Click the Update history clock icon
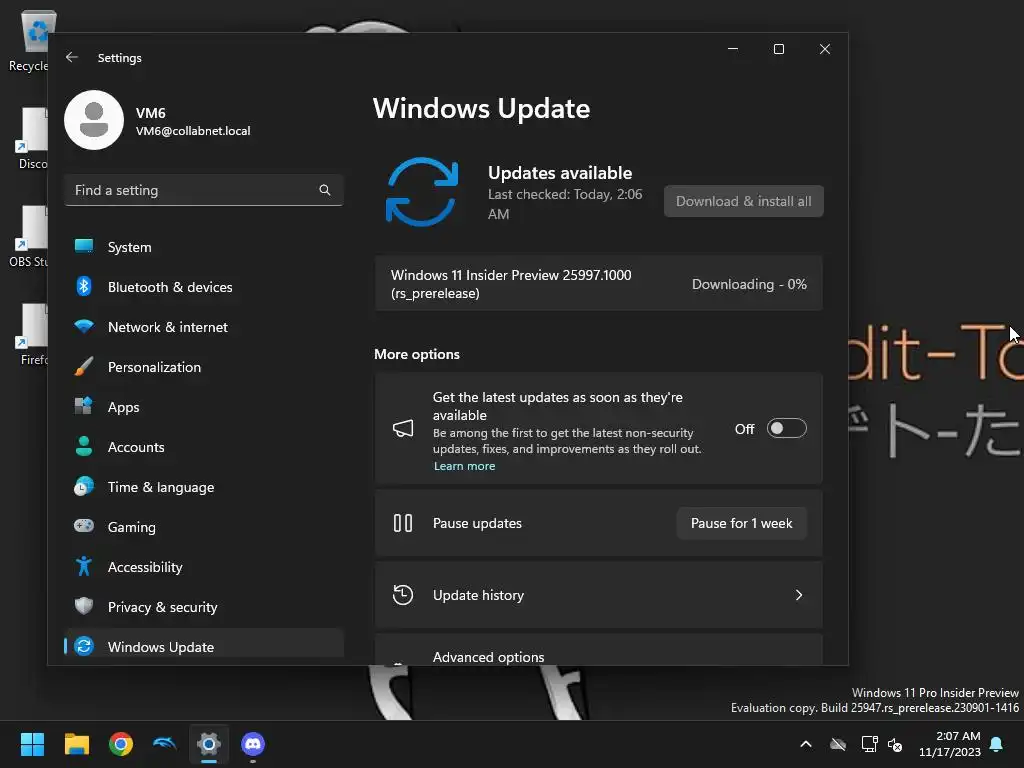 click(x=403, y=595)
